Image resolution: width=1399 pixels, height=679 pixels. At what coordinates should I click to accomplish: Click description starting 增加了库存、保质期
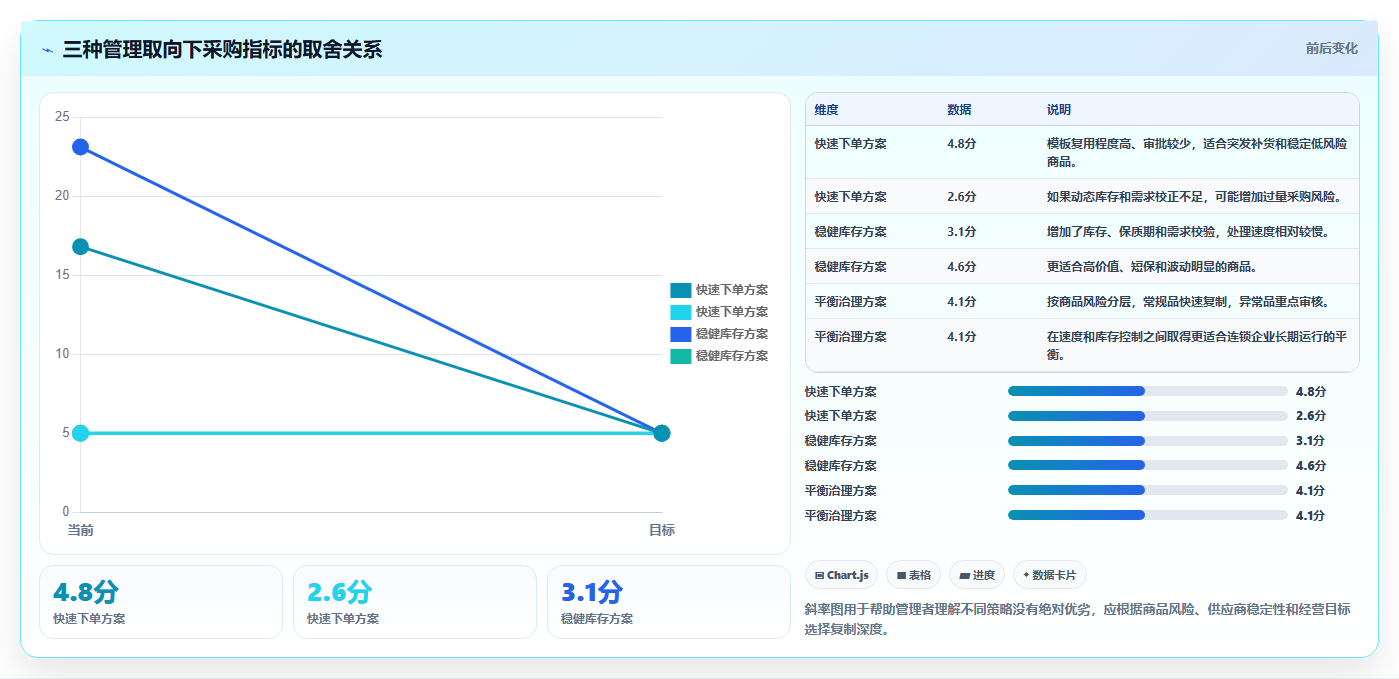point(1188,232)
